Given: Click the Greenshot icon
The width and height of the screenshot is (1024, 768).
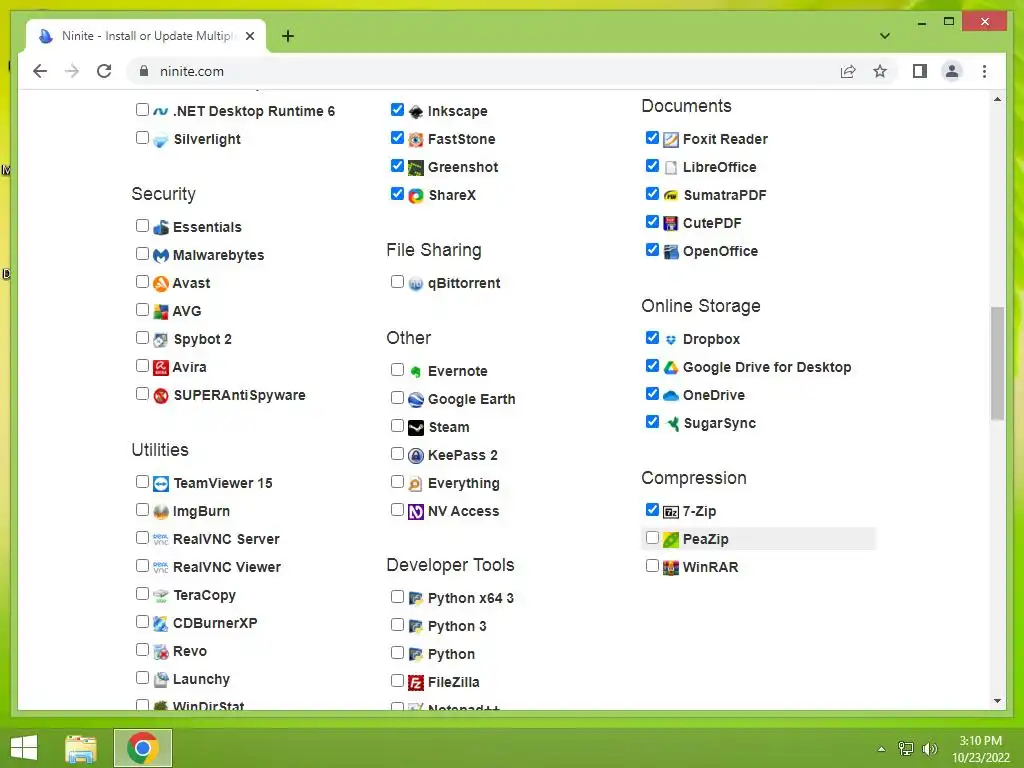Looking at the screenshot, I should tap(415, 168).
